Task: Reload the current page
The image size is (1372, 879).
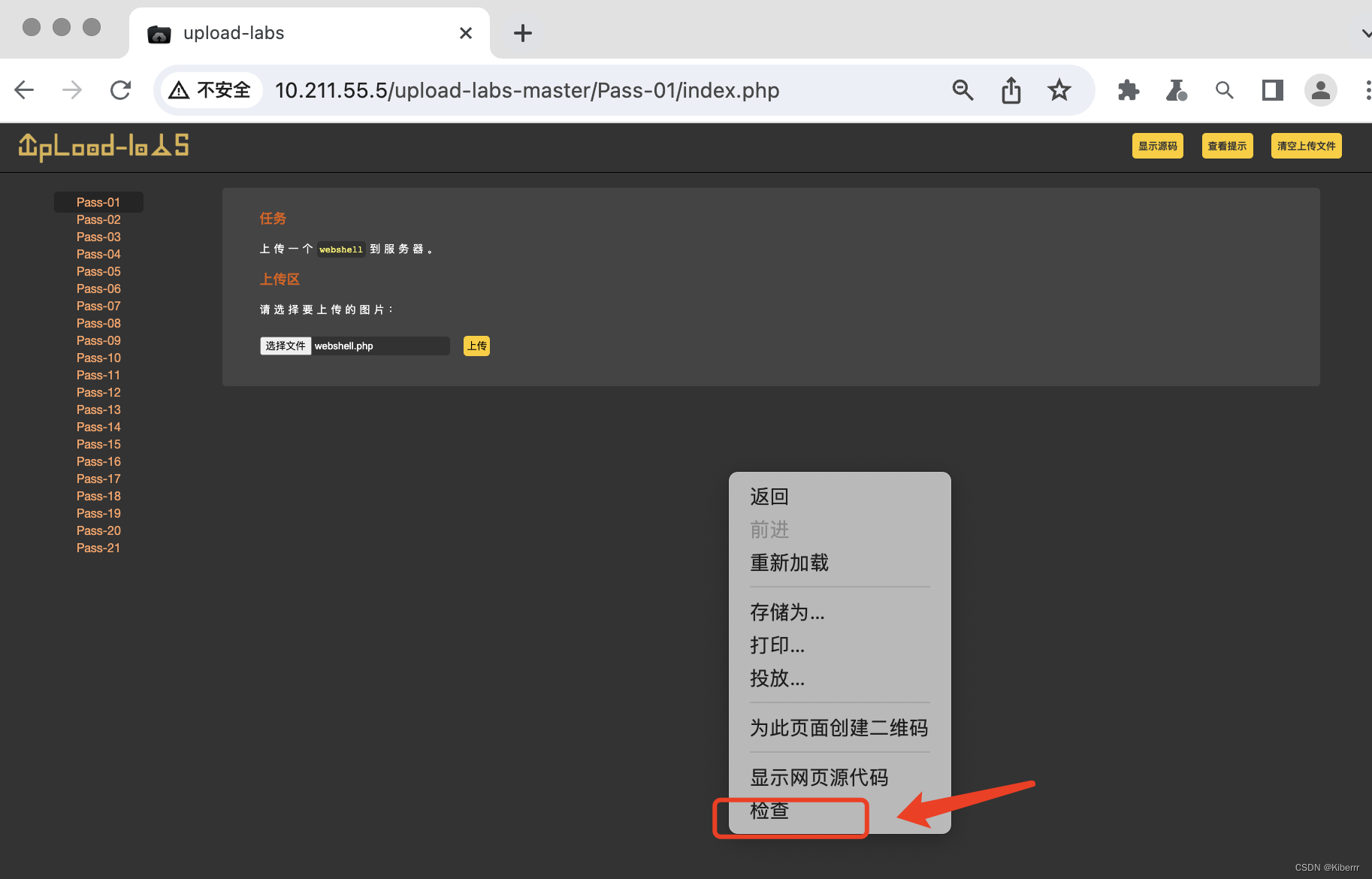Action: [120, 90]
